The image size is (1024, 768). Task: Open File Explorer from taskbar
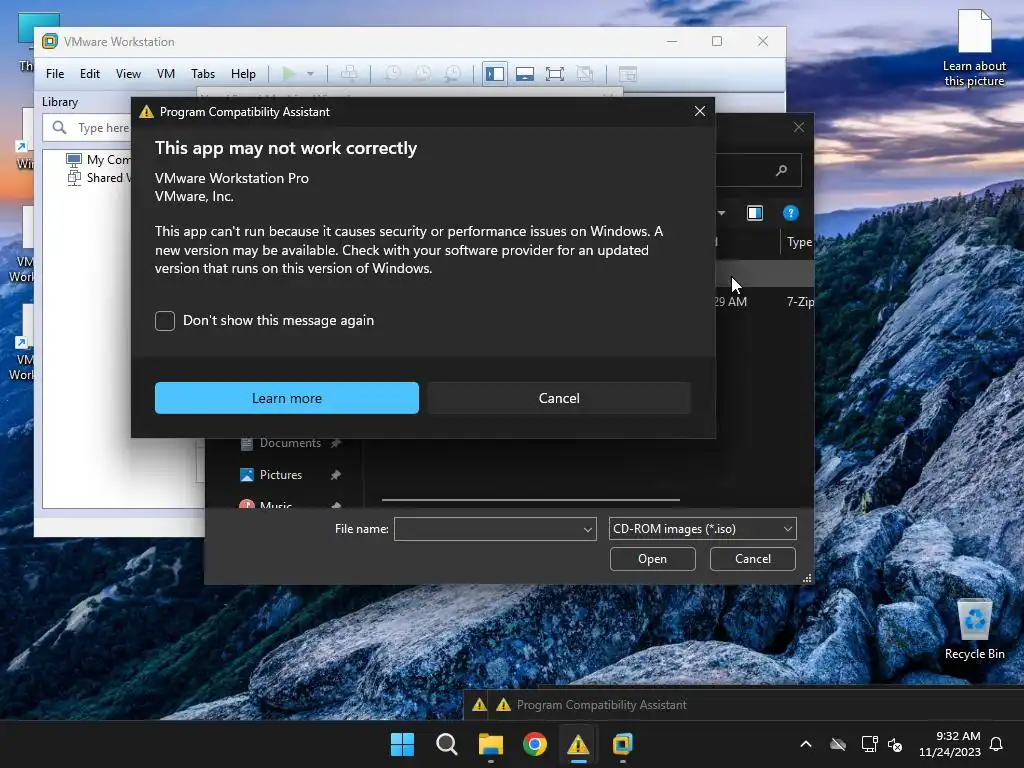490,744
